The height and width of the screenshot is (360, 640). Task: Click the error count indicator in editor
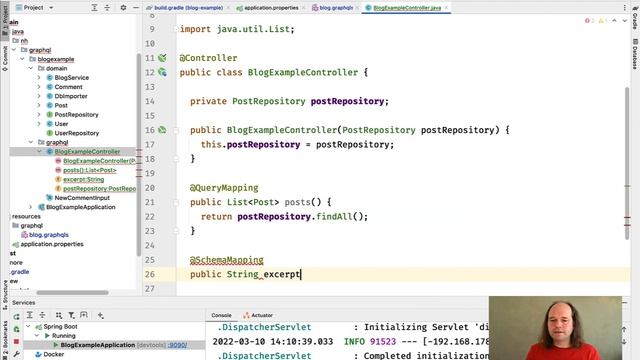tap(589, 20)
